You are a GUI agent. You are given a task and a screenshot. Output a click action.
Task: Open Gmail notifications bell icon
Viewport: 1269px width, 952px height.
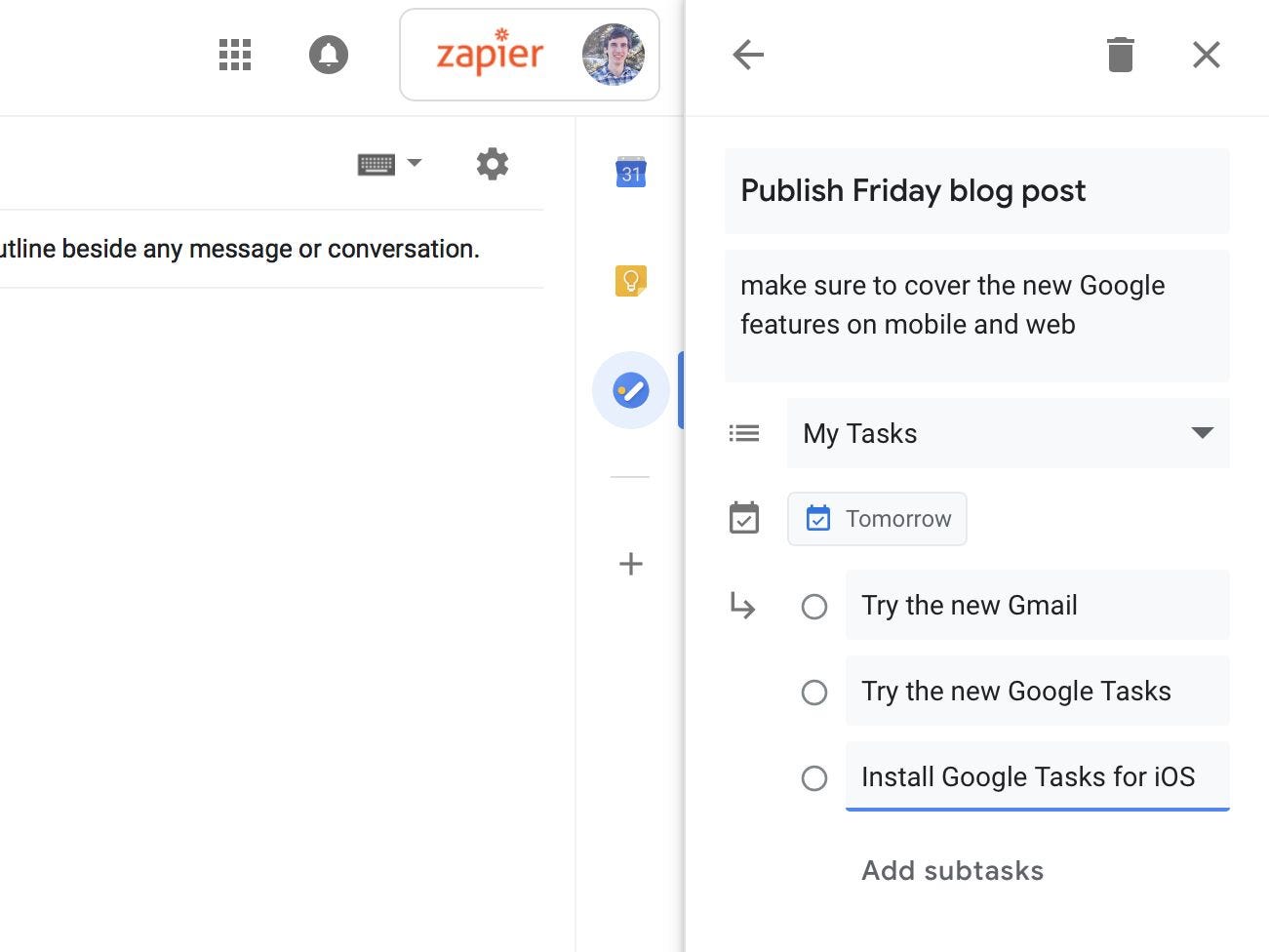328,55
